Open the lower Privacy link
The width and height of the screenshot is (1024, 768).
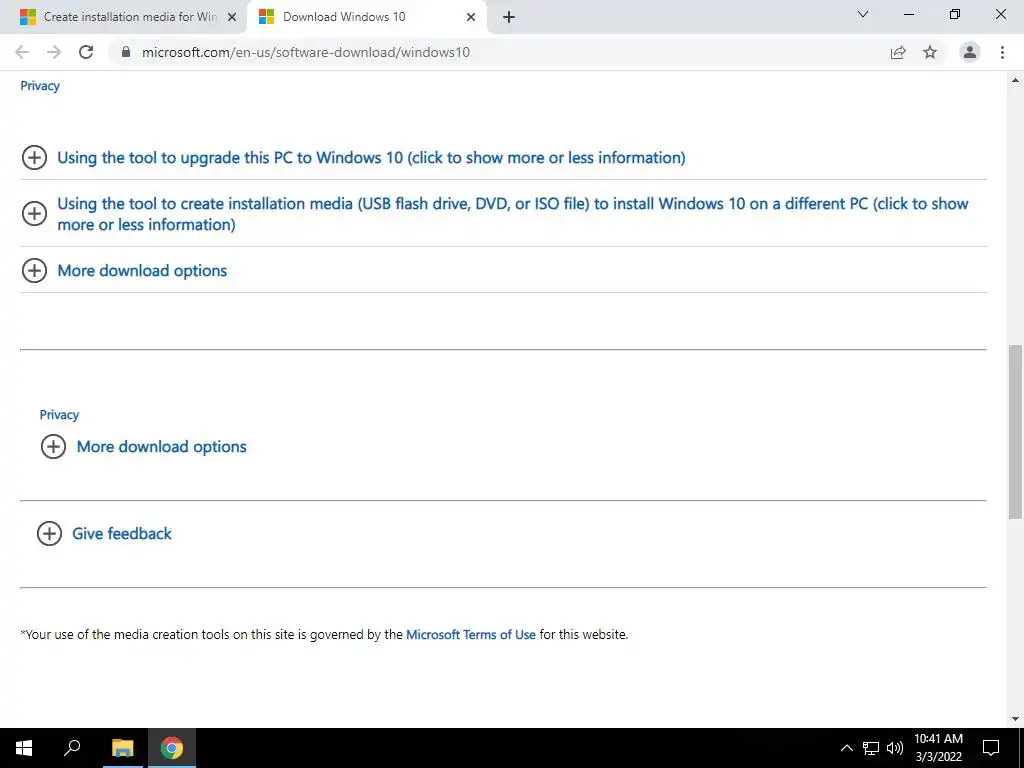point(59,415)
